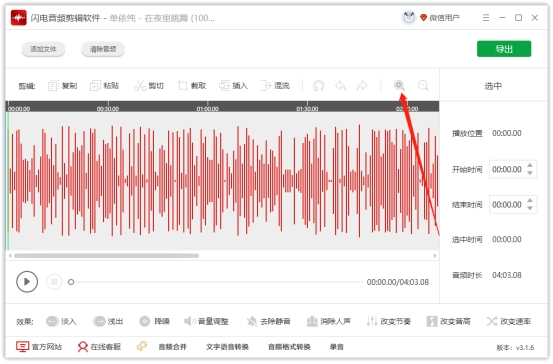The width and height of the screenshot is (553, 364).
Task: Zoom in on the waveform with the magnifier plus
Action: coord(399,85)
